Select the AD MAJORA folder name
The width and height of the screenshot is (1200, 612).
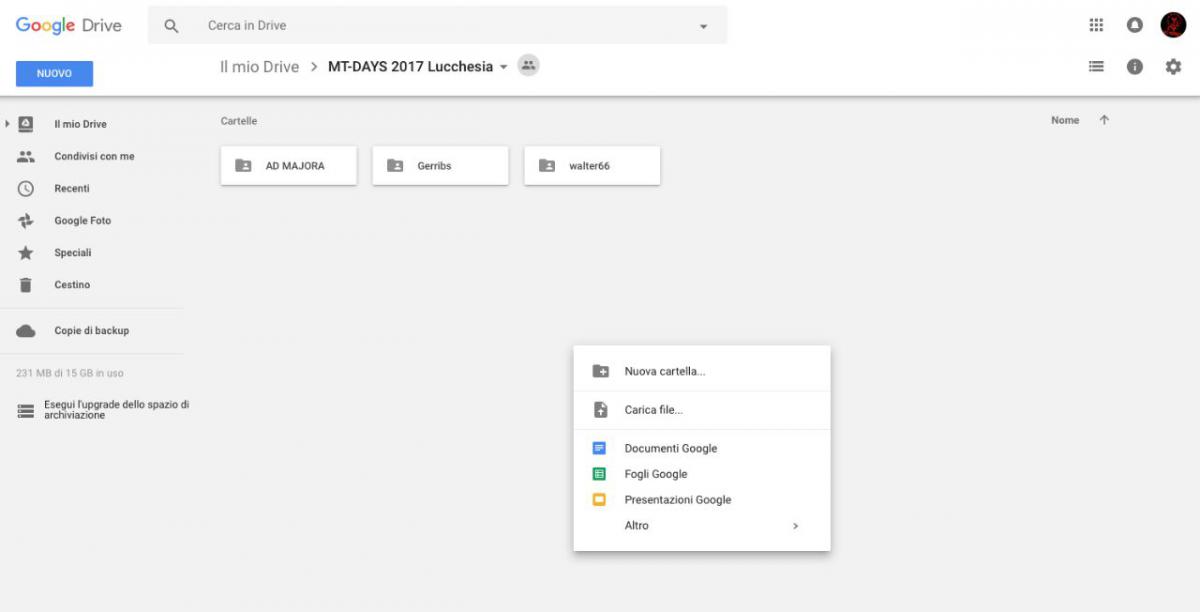click(295, 166)
